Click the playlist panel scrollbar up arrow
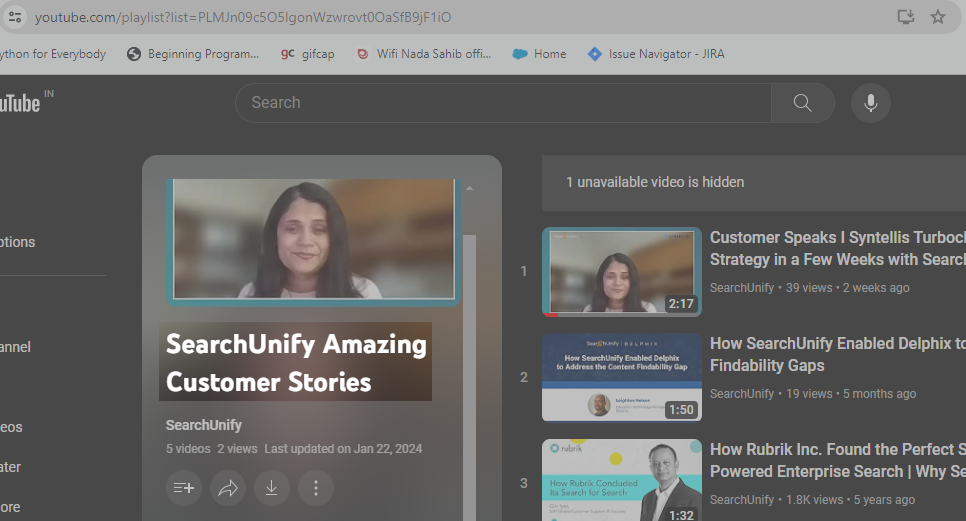Viewport: 966px width, 521px height. pyautogui.click(x=469, y=188)
